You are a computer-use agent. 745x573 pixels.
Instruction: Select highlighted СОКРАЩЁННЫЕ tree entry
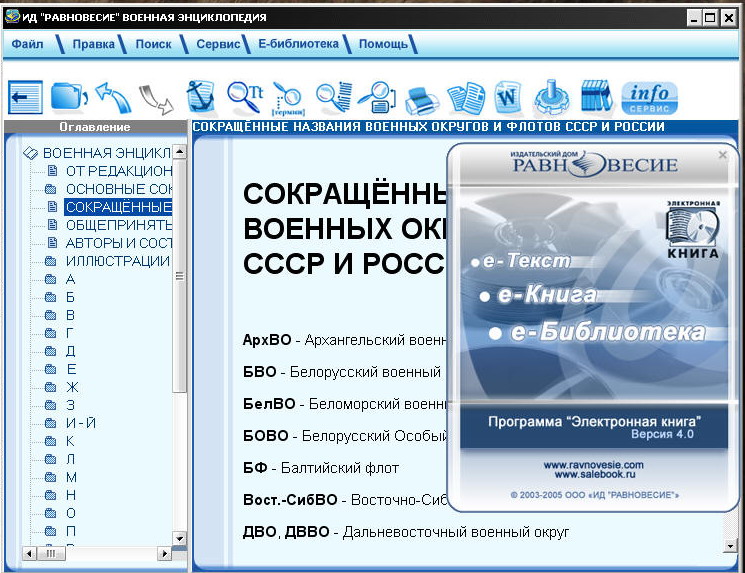118,207
